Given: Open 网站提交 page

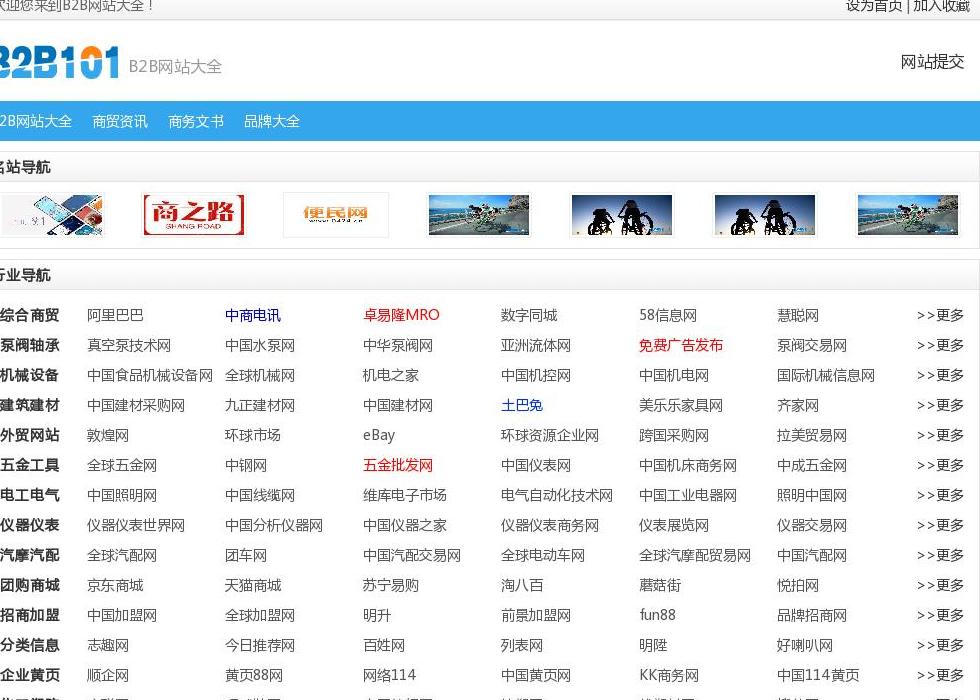Looking at the screenshot, I should [932, 62].
